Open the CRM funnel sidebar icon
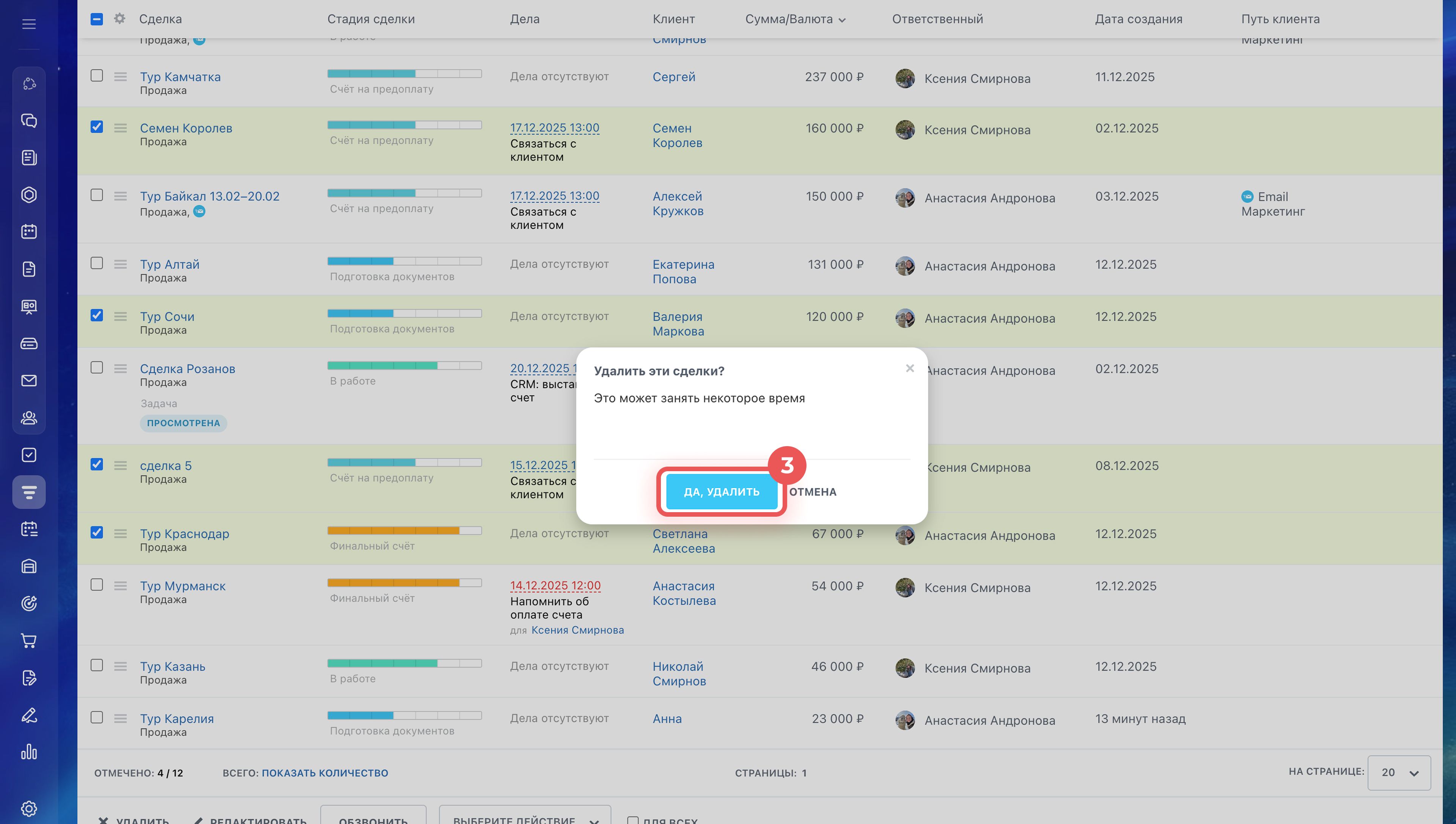Screen dimensions: 1456x824 click(x=29, y=492)
